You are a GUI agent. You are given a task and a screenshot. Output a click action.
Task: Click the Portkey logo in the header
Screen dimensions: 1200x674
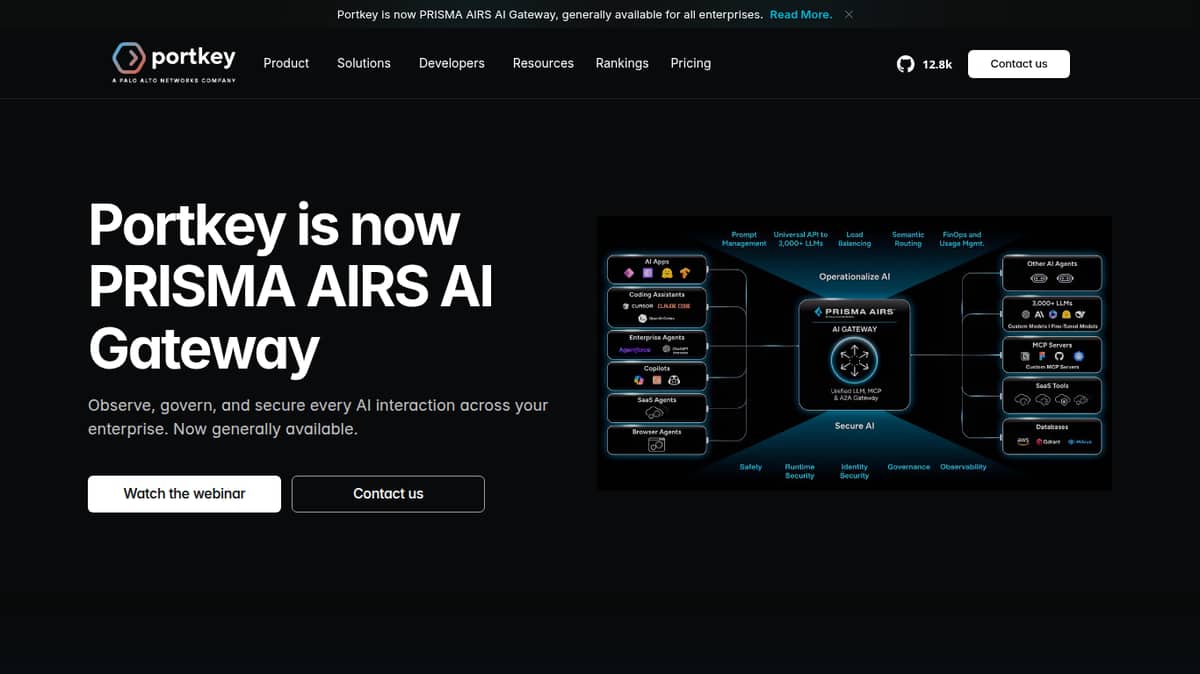pyautogui.click(x=174, y=63)
